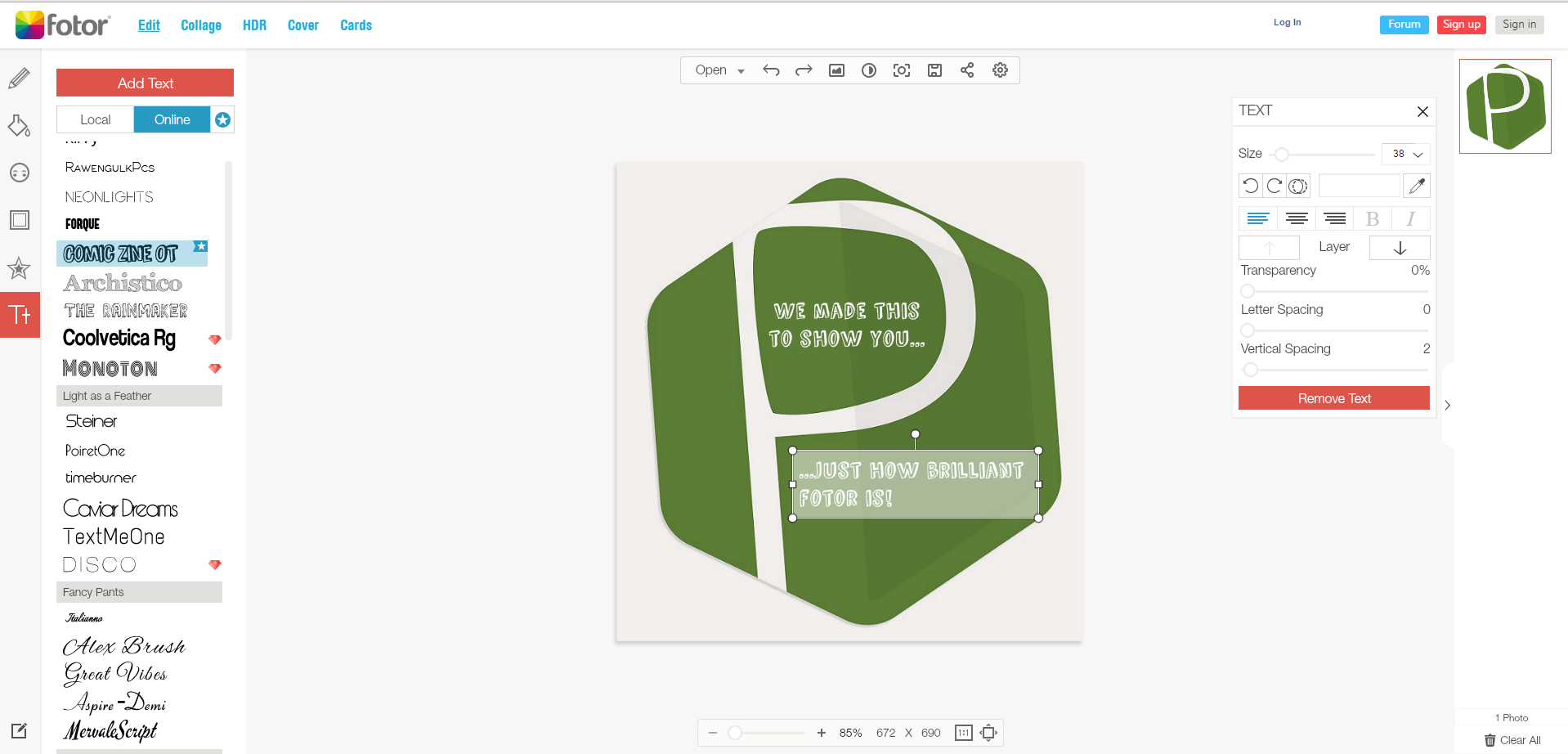
Task: Click the compare half-circle icon
Action: 869,70
